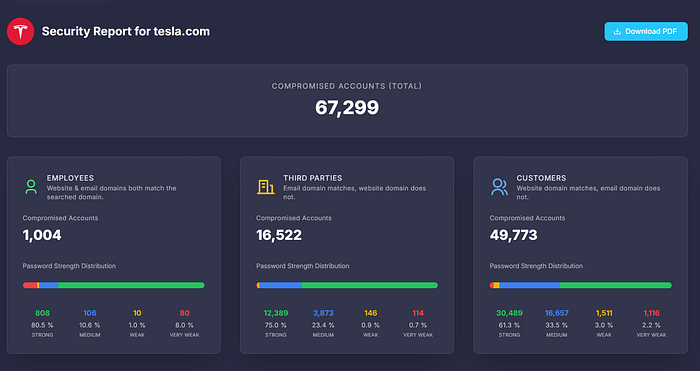Click the 75.0 % strong percentage

[x=276, y=325]
